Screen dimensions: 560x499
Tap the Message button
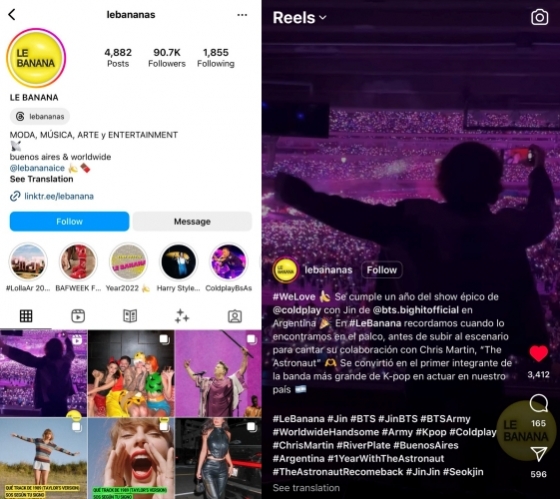pyautogui.click(x=192, y=221)
